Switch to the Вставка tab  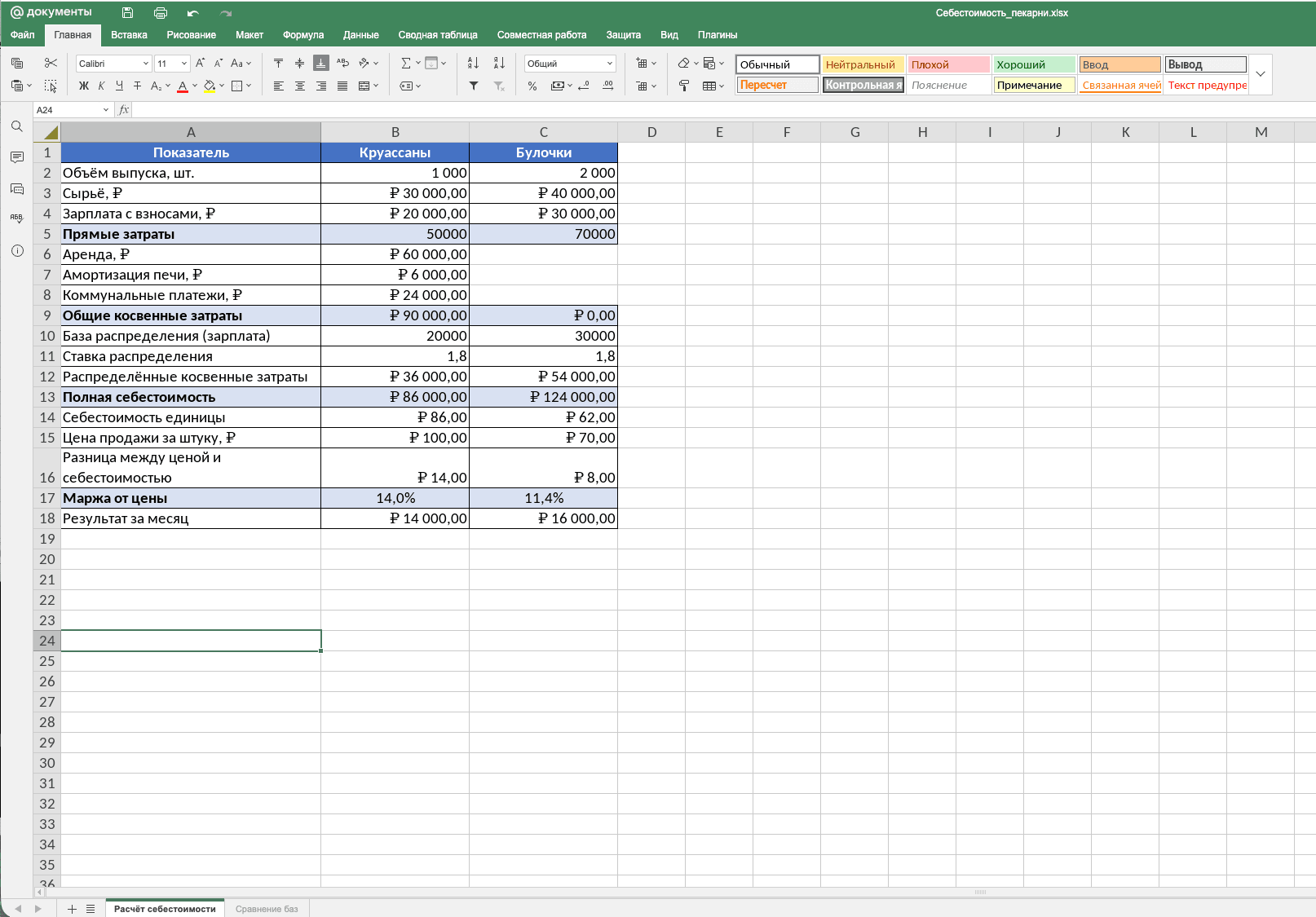[x=129, y=35]
